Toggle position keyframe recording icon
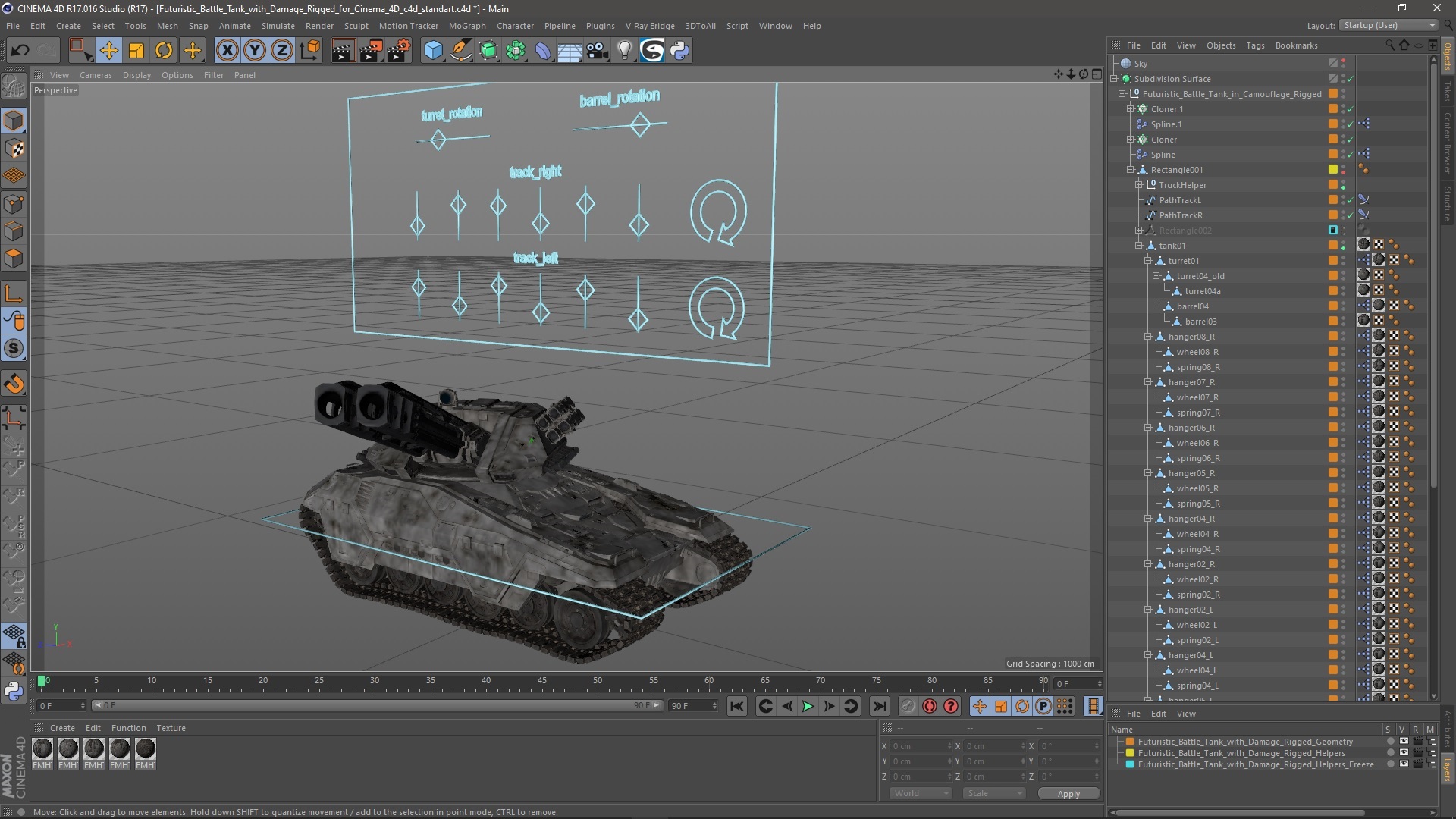This screenshot has width=1456, height=819. pos(979,707)
